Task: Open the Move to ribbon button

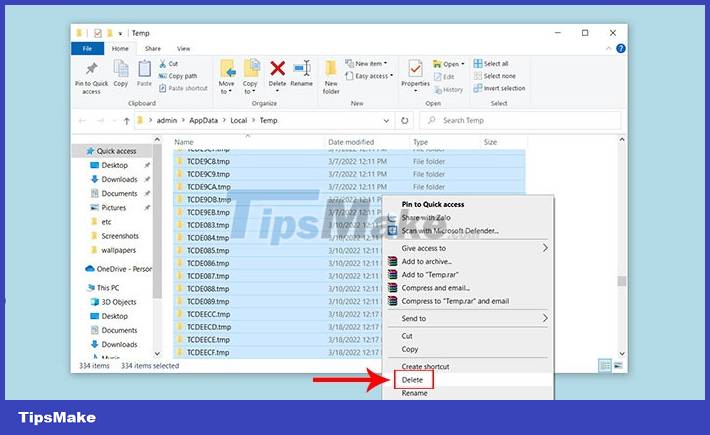Action: coord(226,77)
